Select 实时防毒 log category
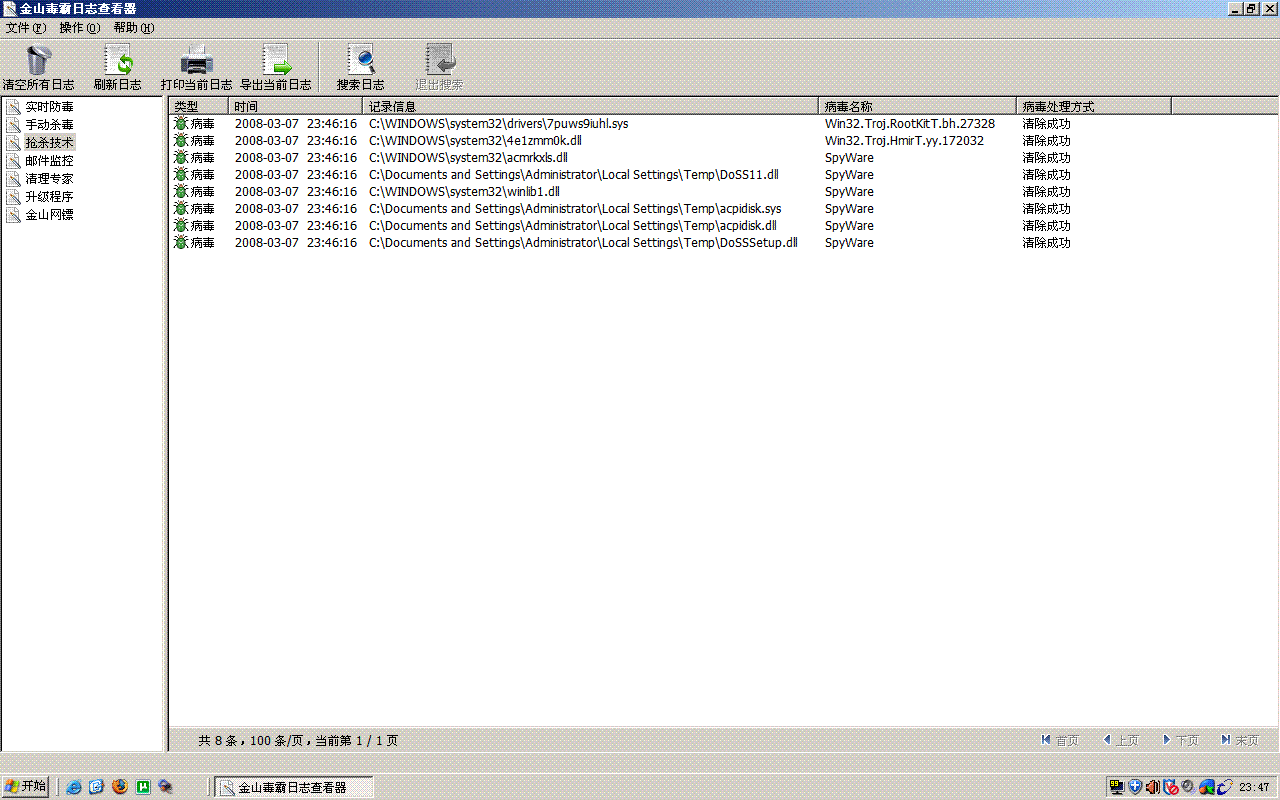This screenshot has width=1280, height=800. point(49,107)
